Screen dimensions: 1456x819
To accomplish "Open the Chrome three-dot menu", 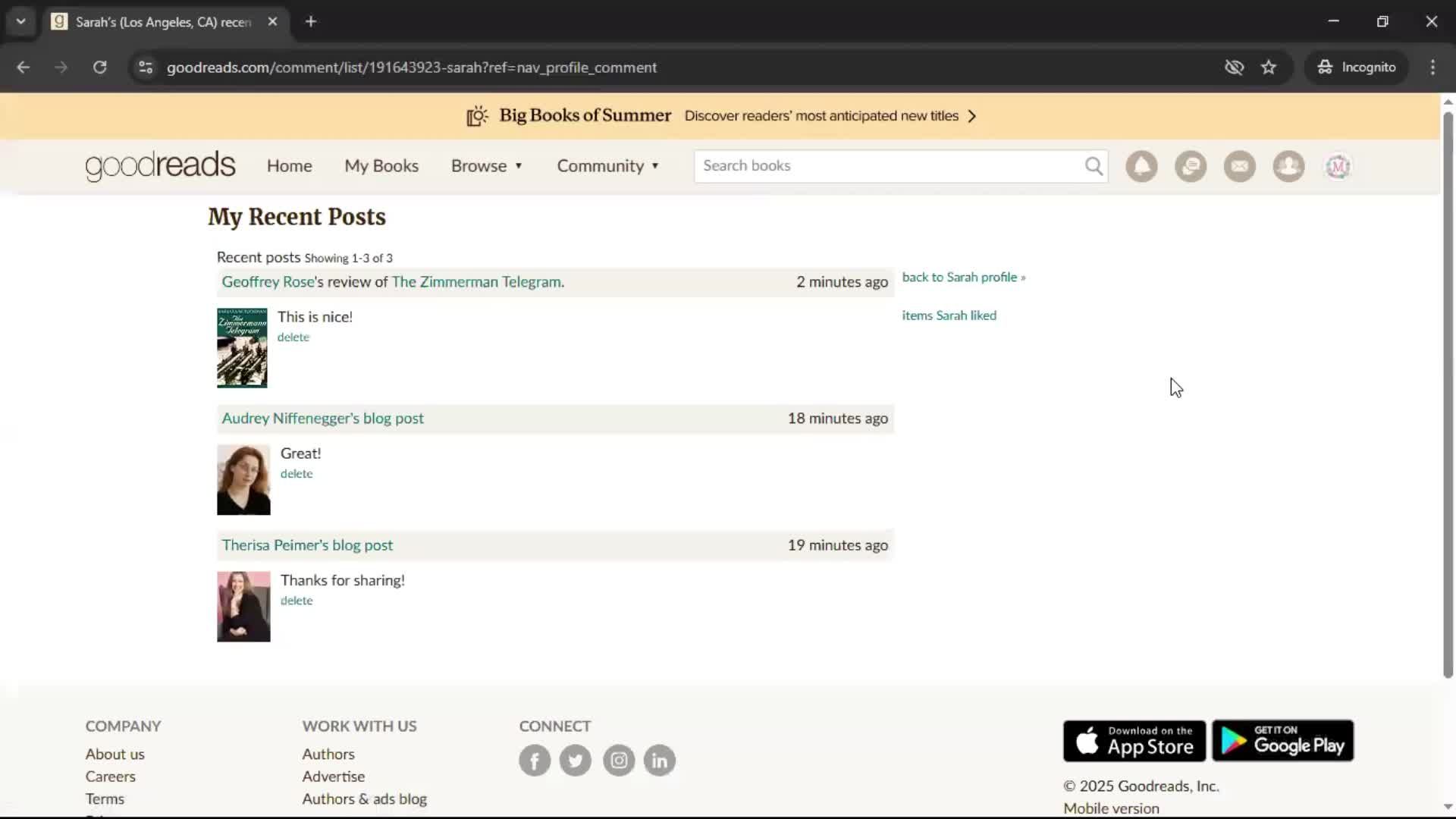I will (1432, 67).
